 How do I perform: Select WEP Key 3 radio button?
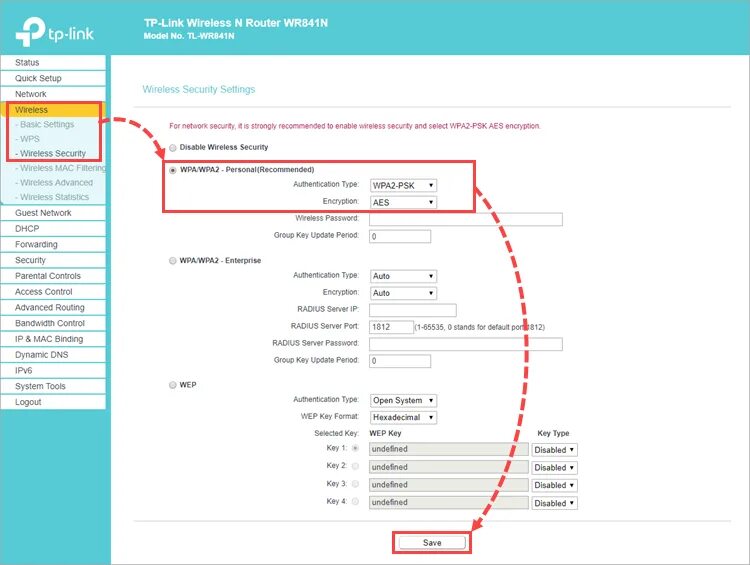point(355,484)
